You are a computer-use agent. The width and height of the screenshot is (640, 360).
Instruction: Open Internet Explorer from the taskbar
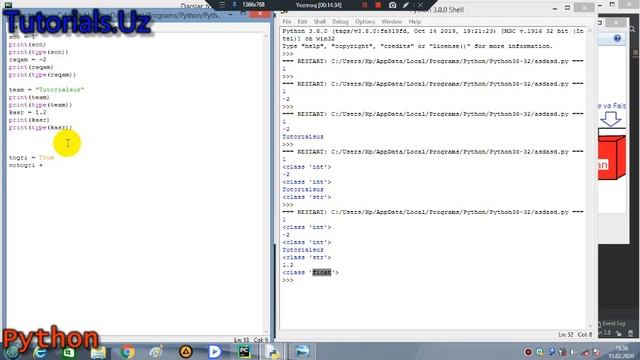40,352
